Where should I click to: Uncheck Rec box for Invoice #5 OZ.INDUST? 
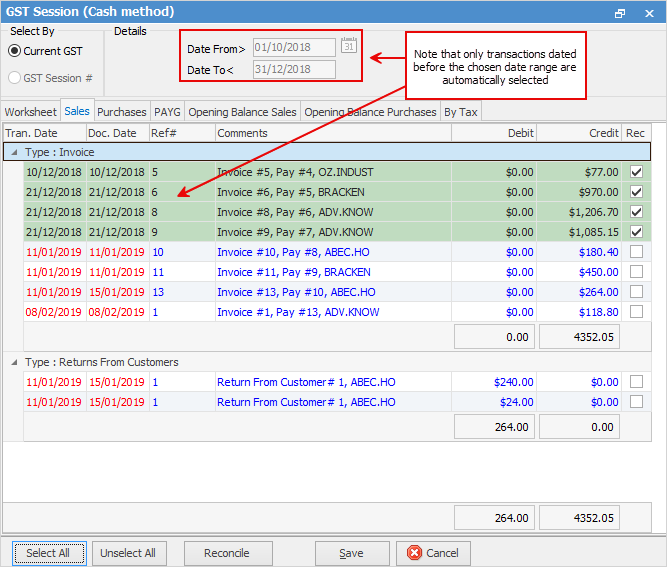636,172
